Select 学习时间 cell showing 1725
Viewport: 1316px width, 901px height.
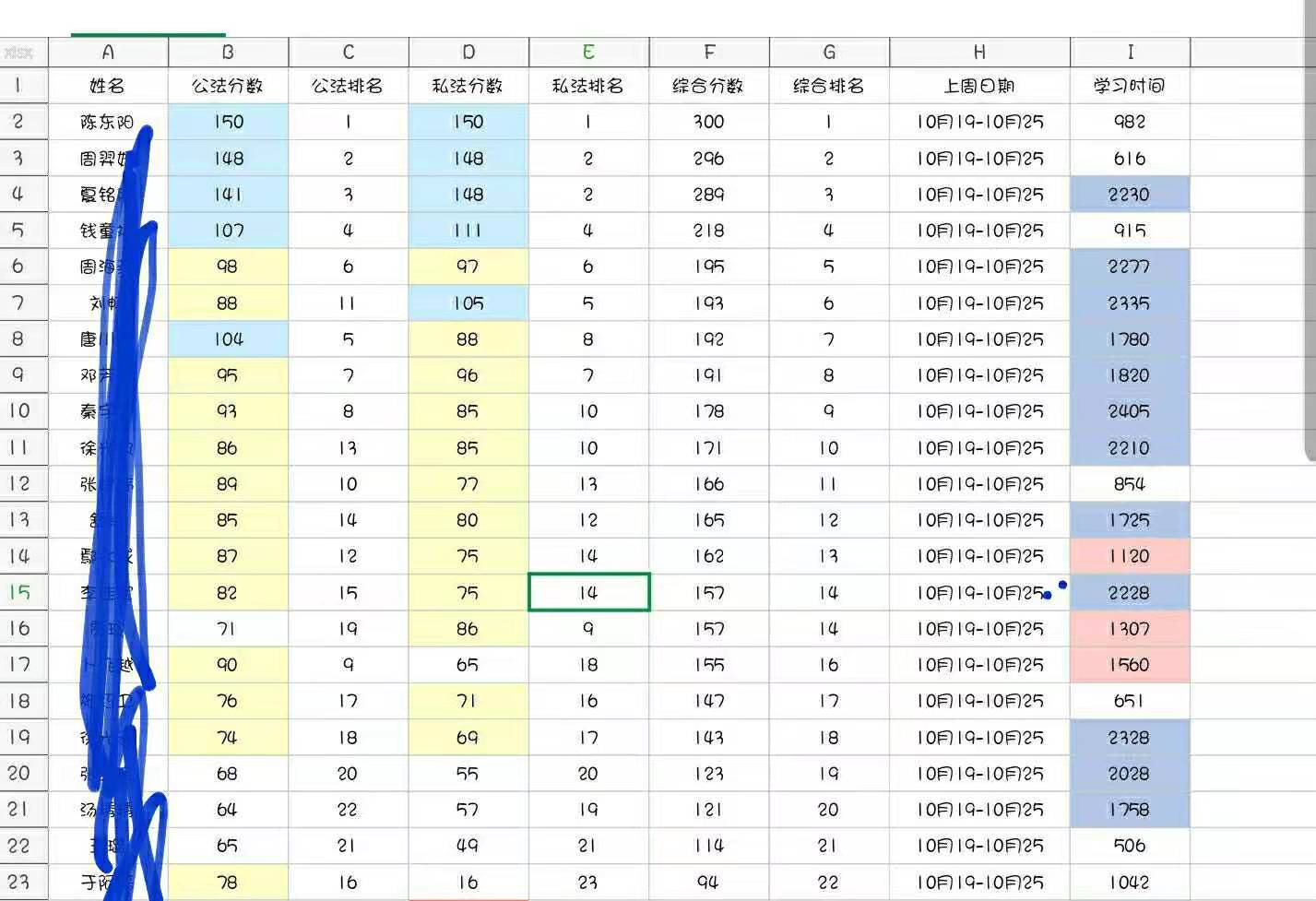(1130, 520)
